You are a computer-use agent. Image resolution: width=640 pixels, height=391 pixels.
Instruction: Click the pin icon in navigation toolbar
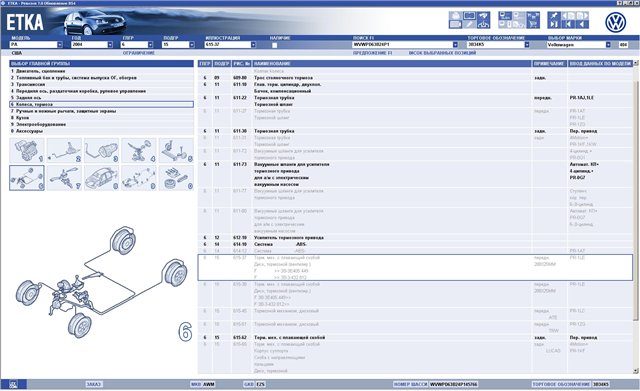point(554,16)
